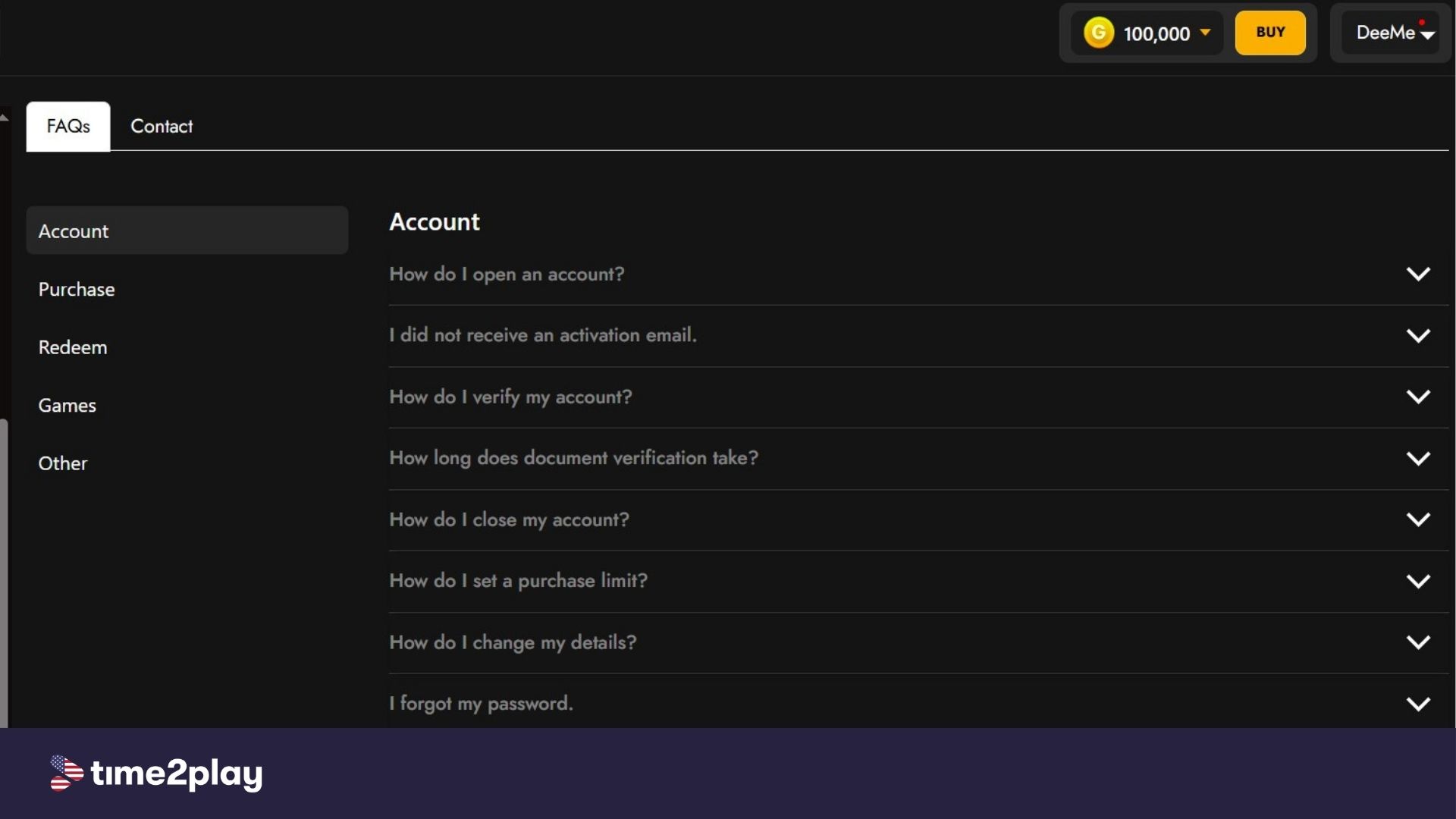Click the left vertical scrollbar thumb
Screen dimensions: 1456x819
pos(4,573)
